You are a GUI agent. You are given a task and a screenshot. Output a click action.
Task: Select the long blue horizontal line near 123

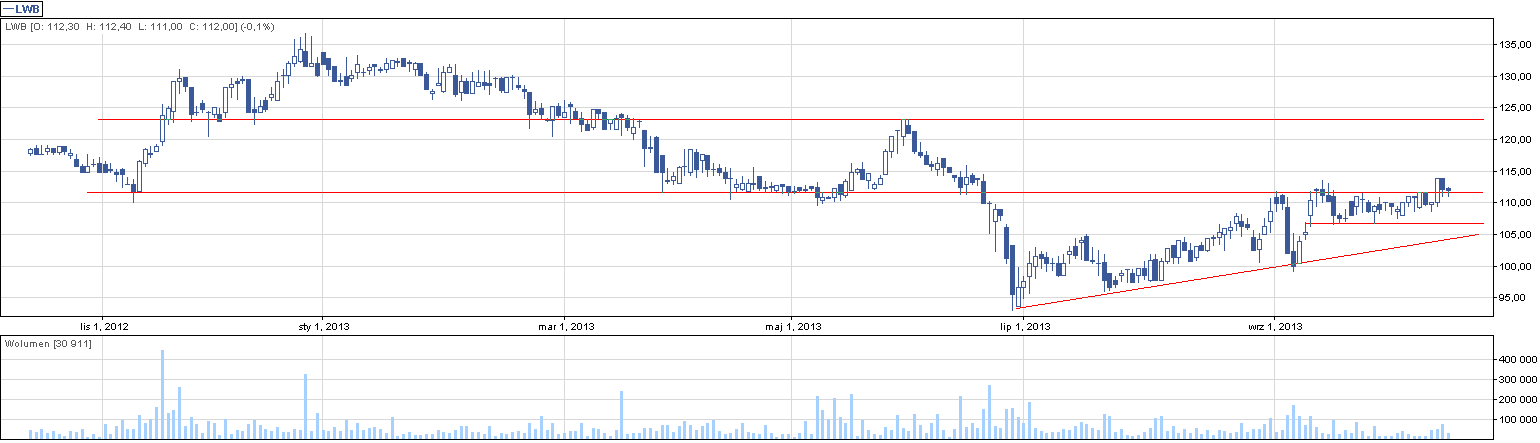(790, 120)
